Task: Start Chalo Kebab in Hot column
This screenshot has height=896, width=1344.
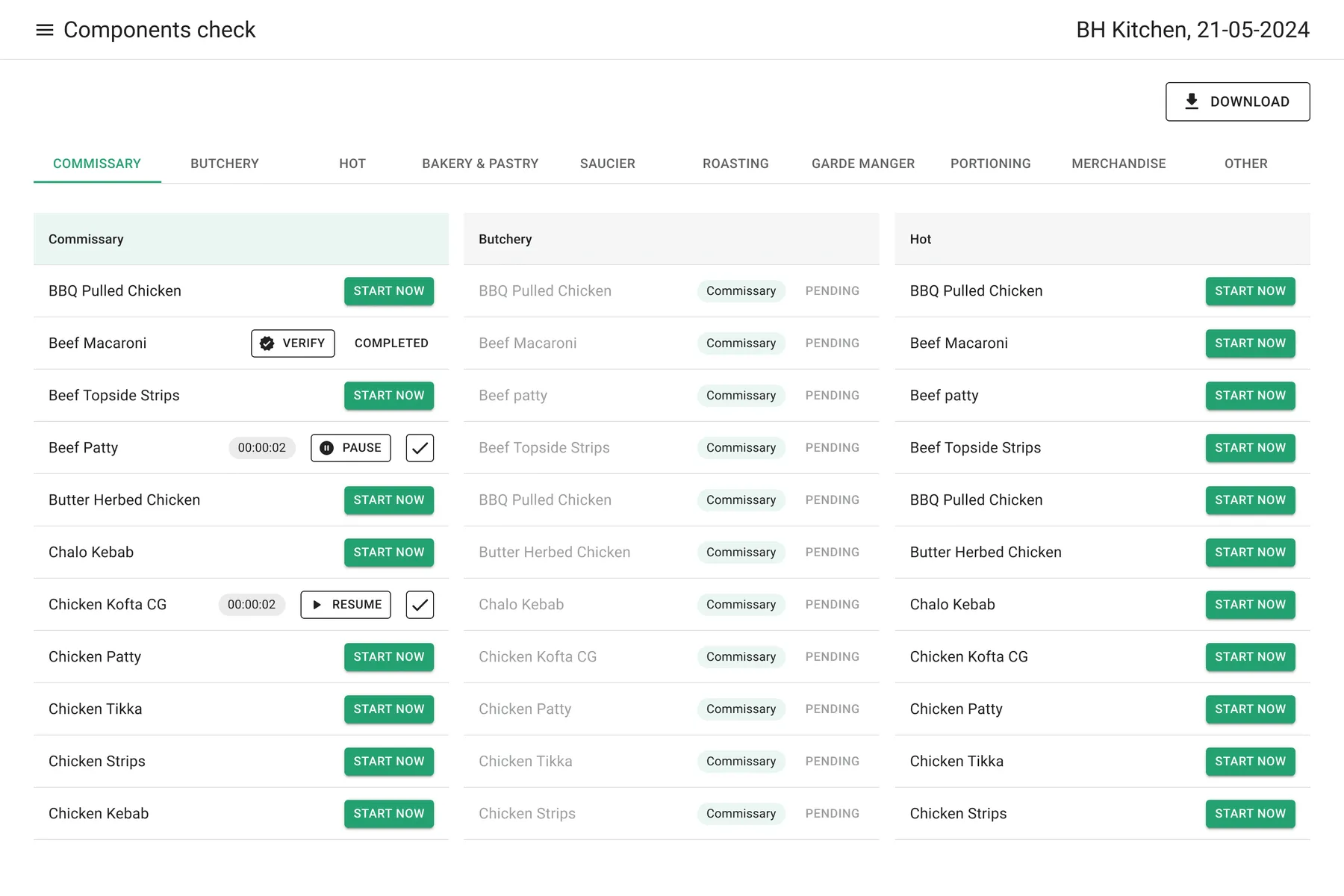Action: pos(1250,605)
